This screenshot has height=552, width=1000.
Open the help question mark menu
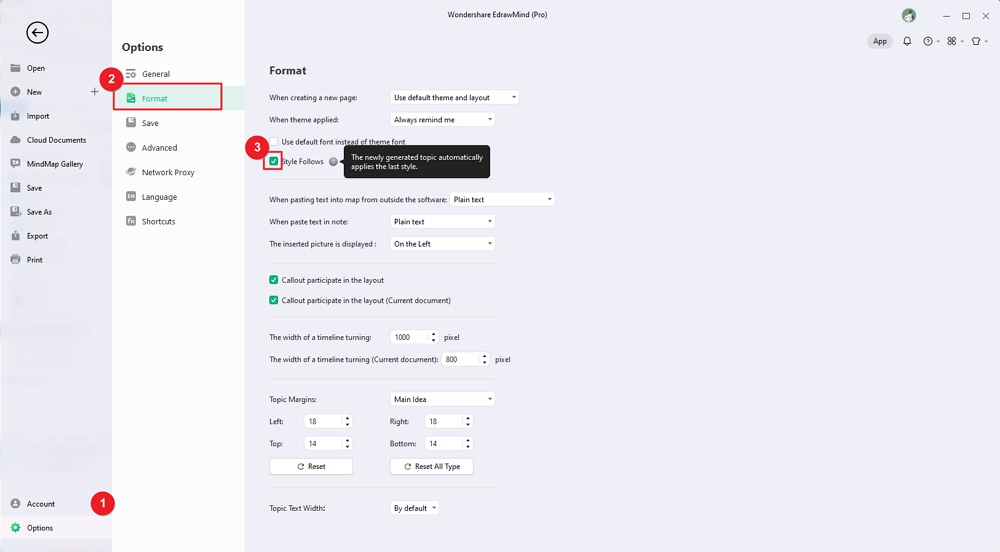coord(928,41)
